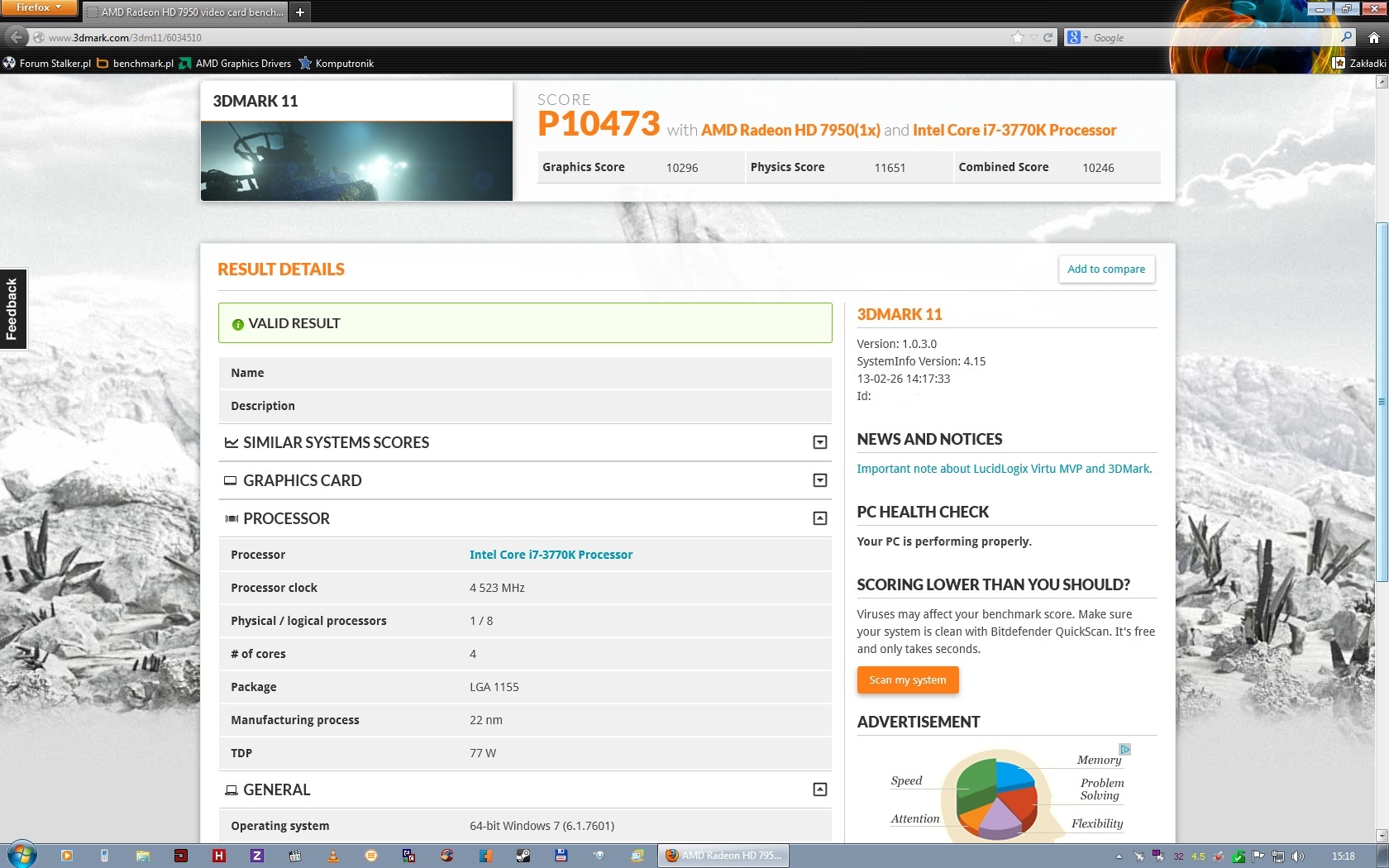Show hidden system tray icons

1119,856
